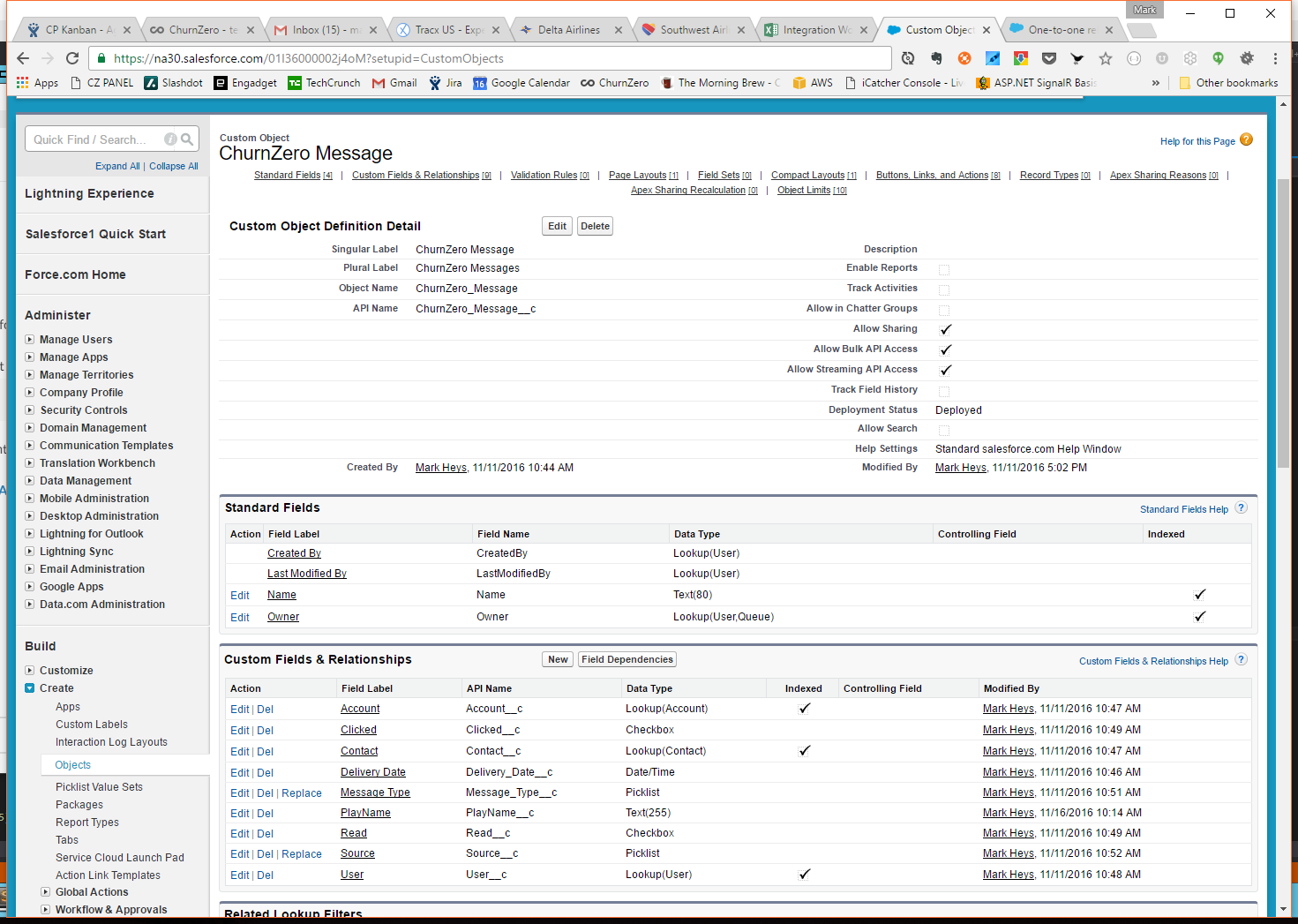Switch to the Southwest Airlines tab
Viewport: 1298px width, 924px height.
click(x=693, y=30)
